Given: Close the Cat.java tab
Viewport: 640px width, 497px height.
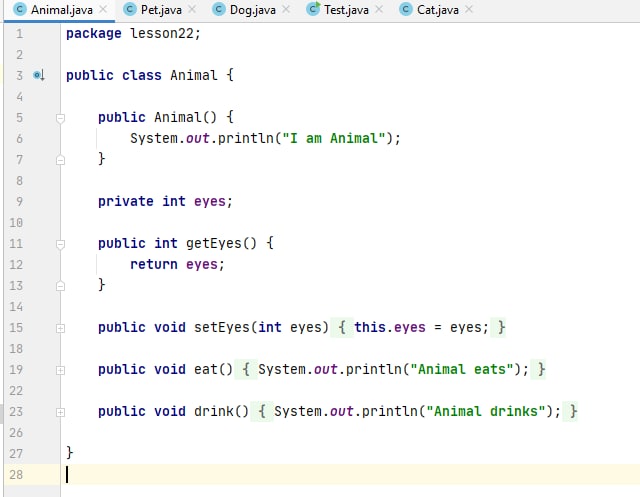Looking at the screenshot, I should pyautogui.click(x=469, y=9).
